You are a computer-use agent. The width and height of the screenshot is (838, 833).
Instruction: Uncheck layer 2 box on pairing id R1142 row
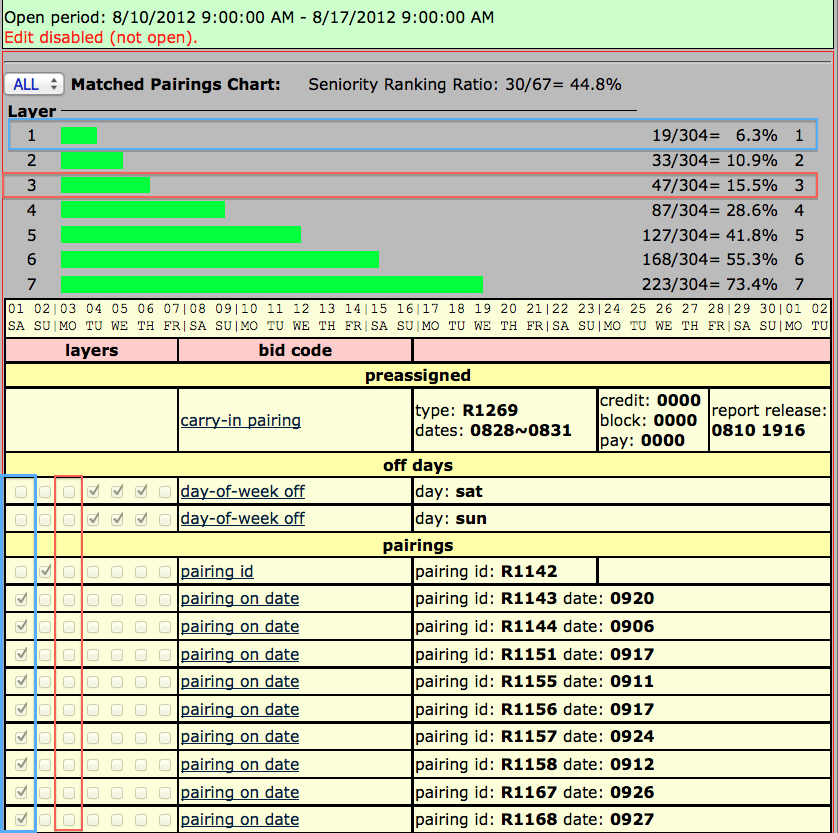pyautogui.click(x=46, y=571)
